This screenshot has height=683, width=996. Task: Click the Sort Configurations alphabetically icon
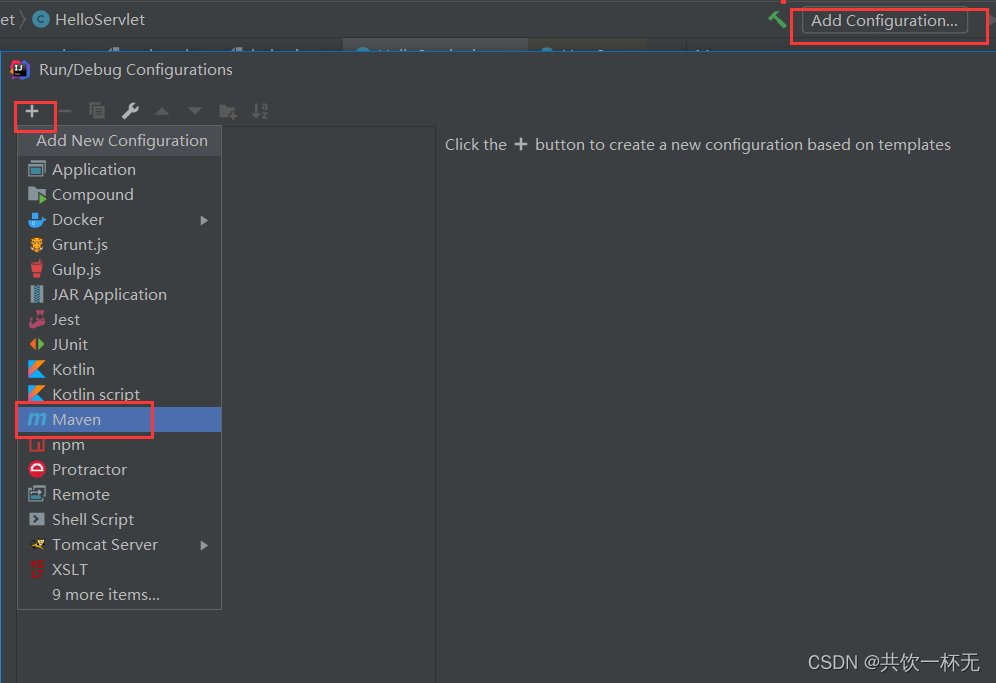tap(260, 111)
